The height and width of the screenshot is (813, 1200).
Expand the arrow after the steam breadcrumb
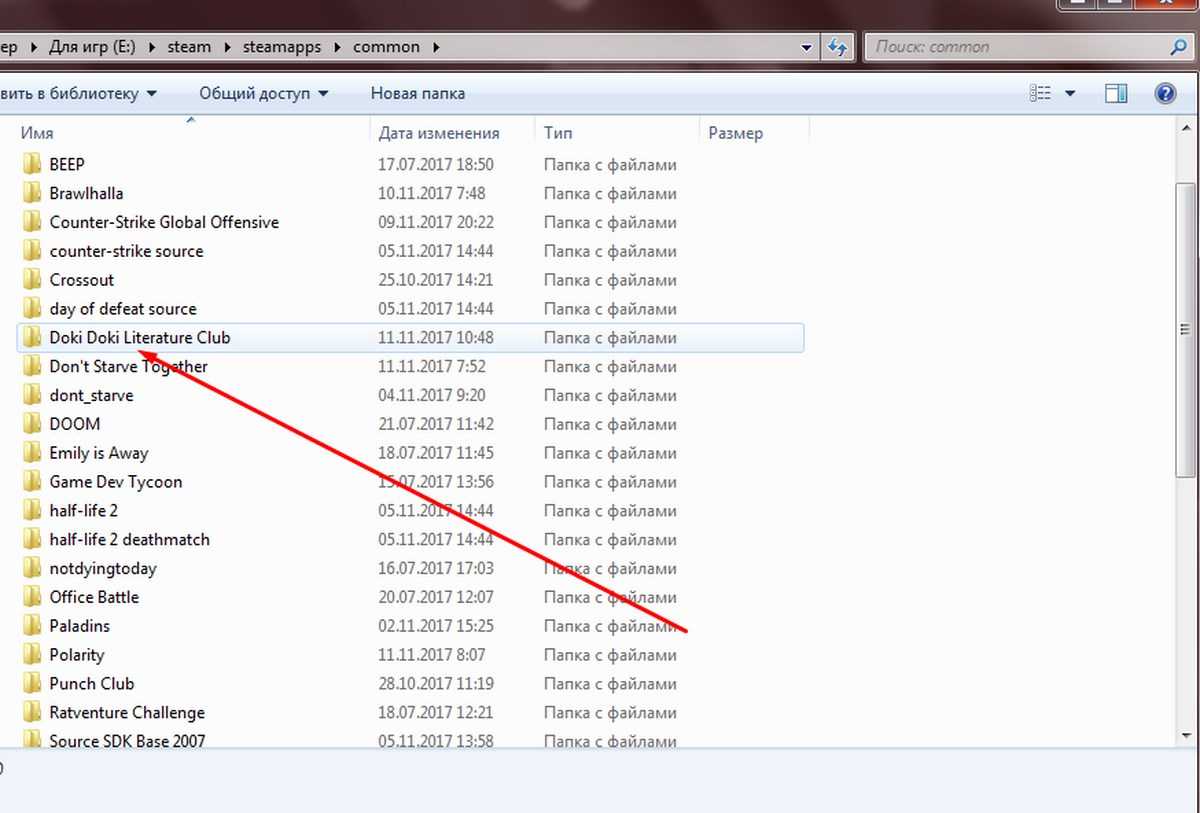pos(227,47)
